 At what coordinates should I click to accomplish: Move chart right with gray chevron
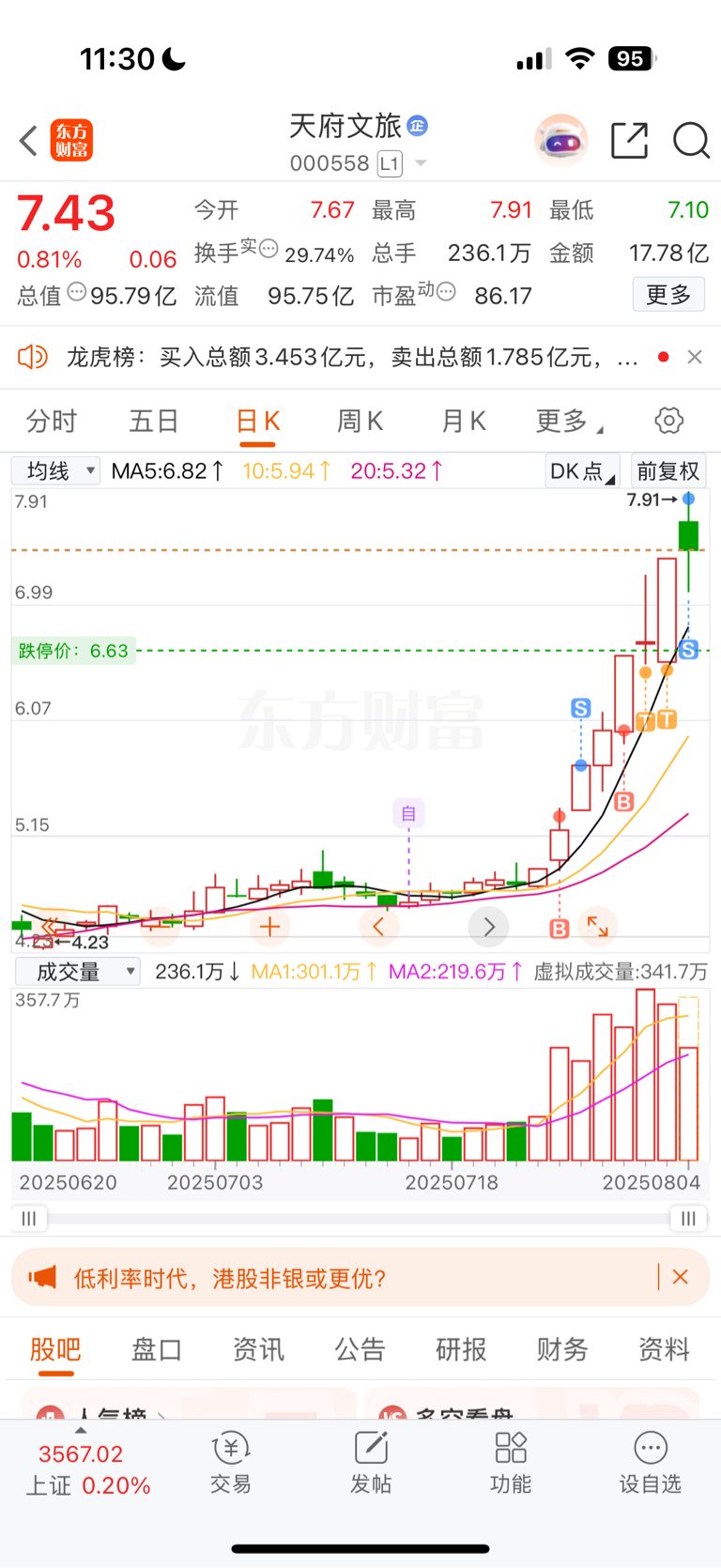(x=488, y=927)
